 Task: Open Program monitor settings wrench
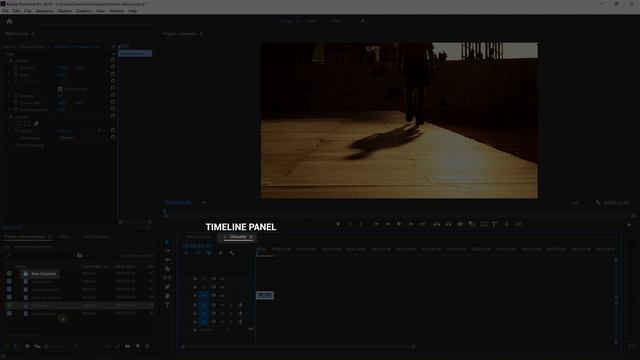click(x=598, y=203)
